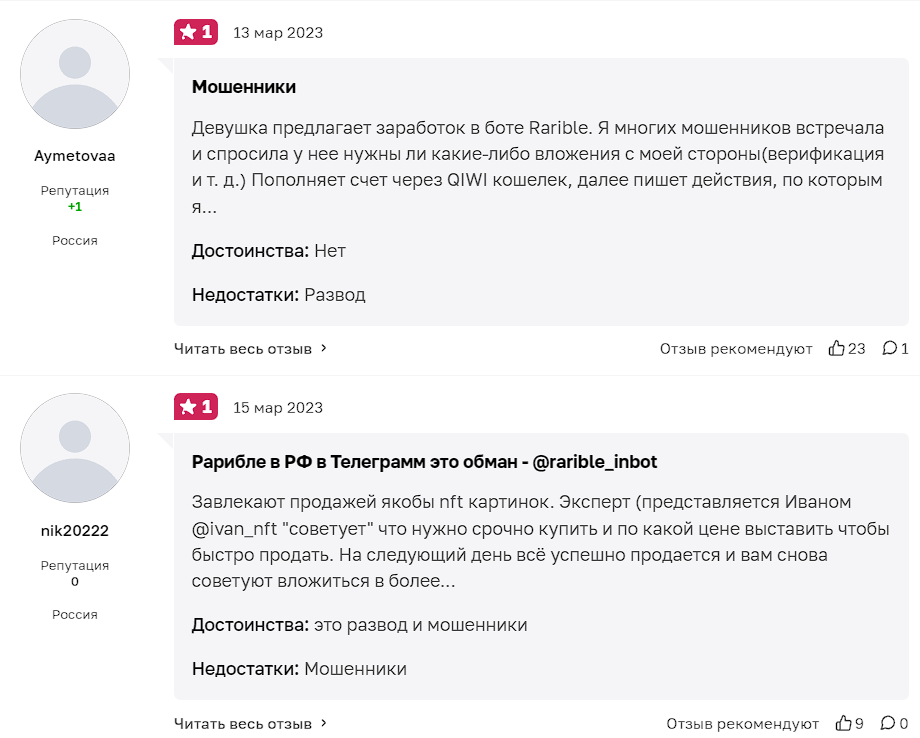Open the review title "Мошенники"
The width and height of the screenshot is (920, 738).
click(x=244, y=87)
